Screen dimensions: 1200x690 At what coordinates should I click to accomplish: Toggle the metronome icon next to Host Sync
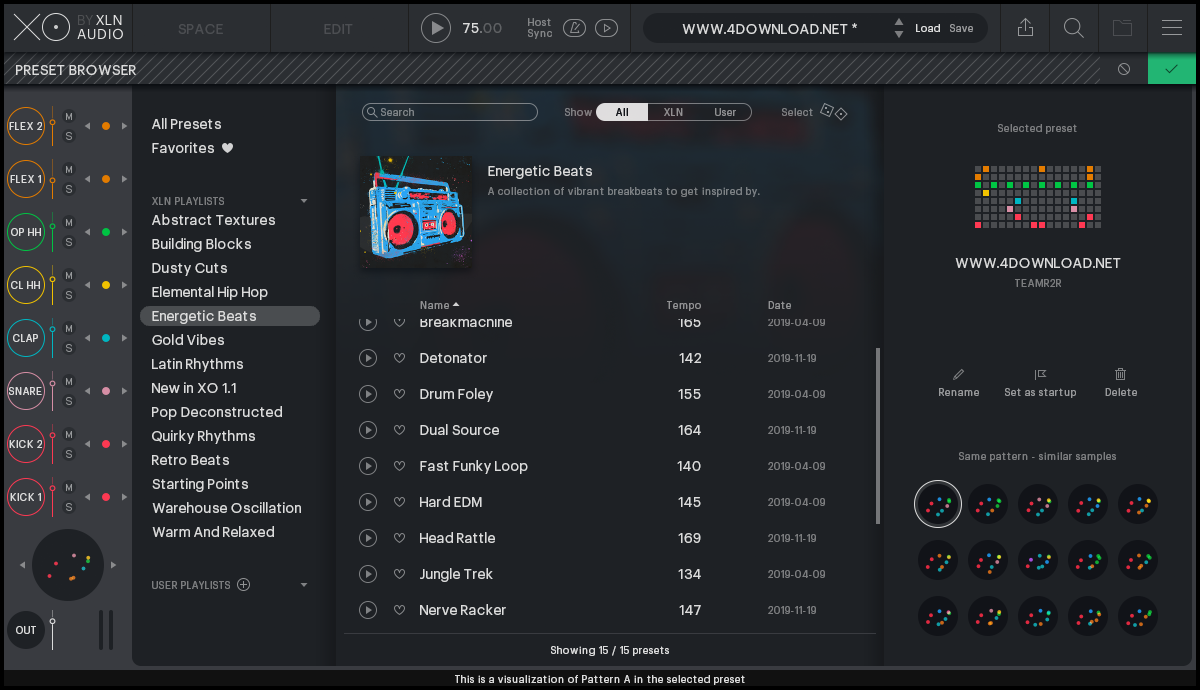pyautogui.click(x=574, y=28)
